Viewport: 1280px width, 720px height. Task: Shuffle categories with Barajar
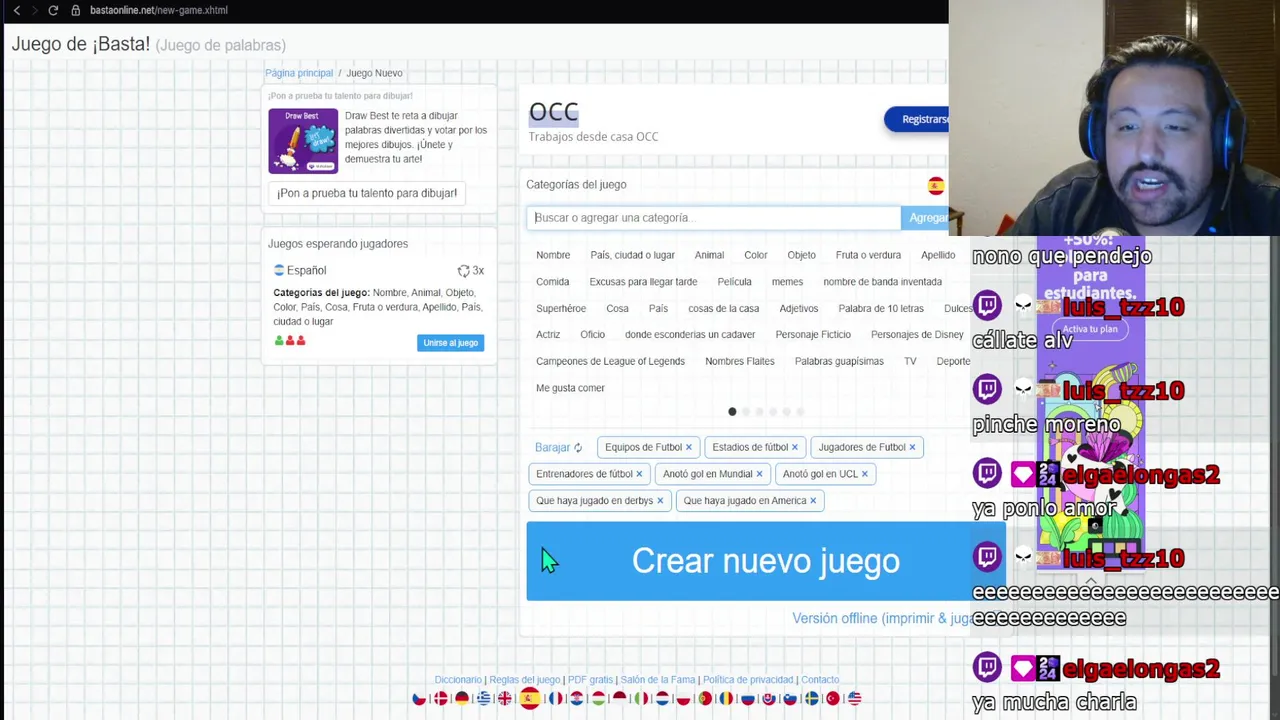pos(558,447)
